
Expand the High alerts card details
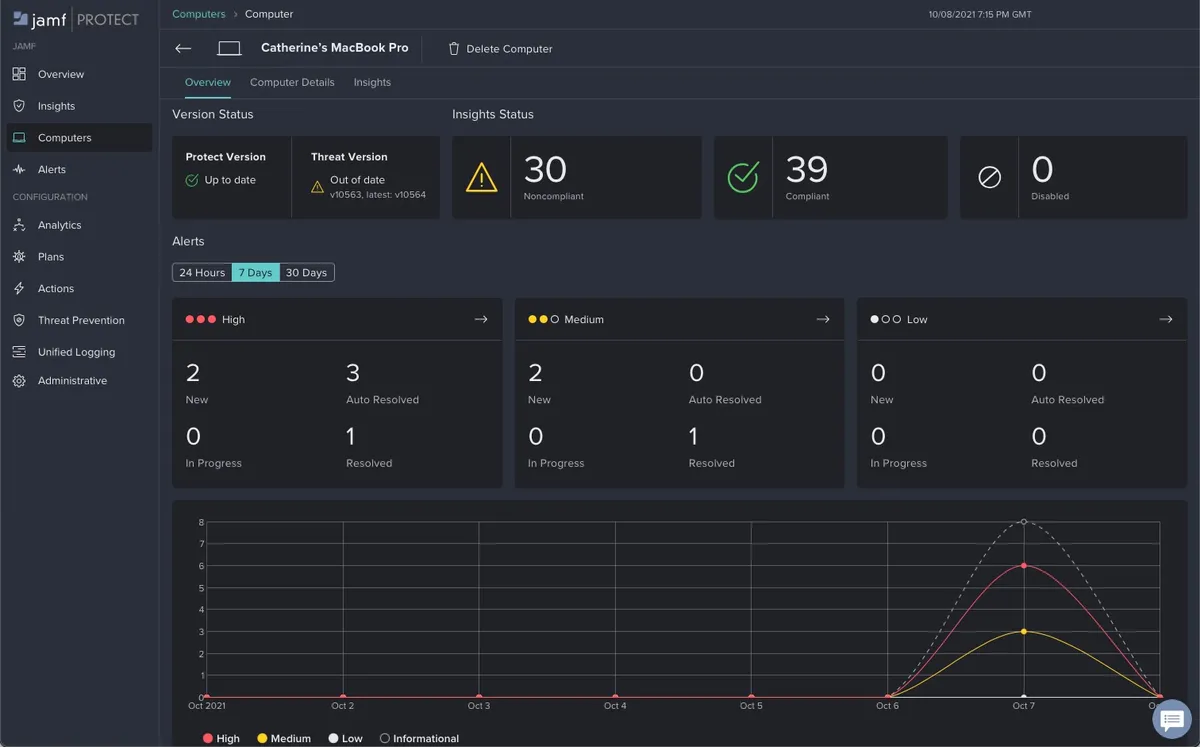(x=481, y=319)
